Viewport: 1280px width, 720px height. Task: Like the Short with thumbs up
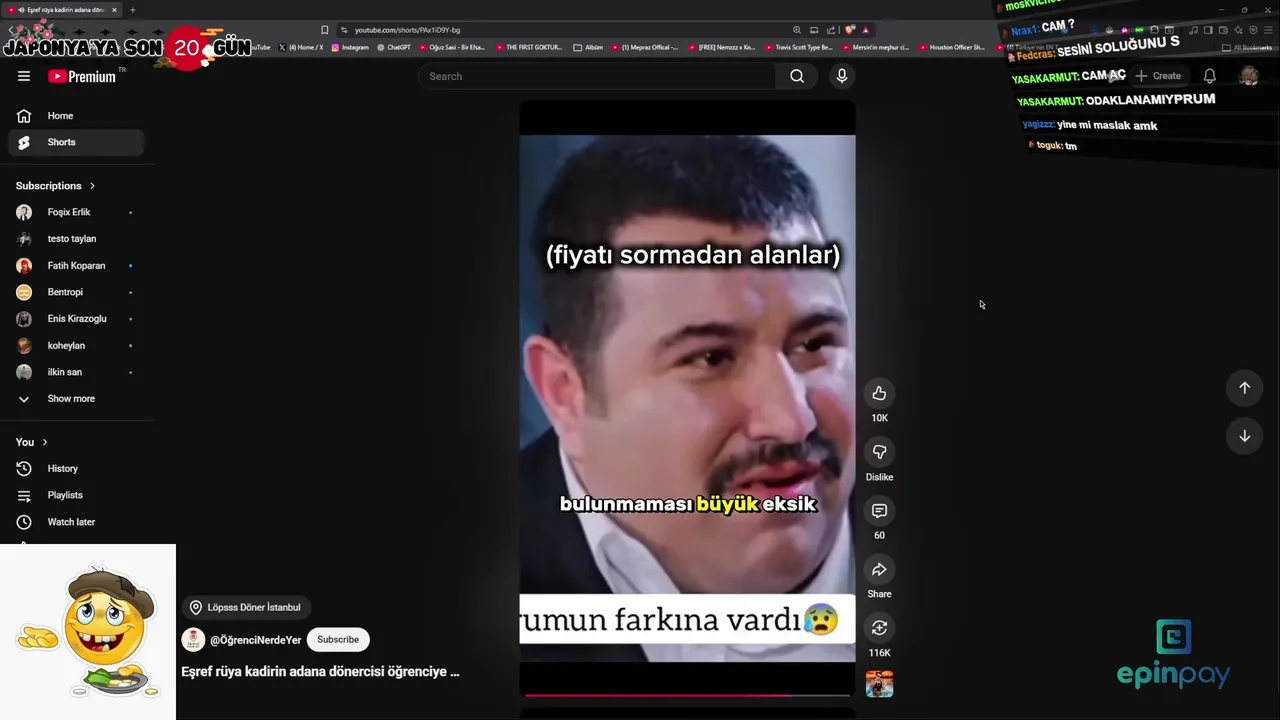(879, 393)
